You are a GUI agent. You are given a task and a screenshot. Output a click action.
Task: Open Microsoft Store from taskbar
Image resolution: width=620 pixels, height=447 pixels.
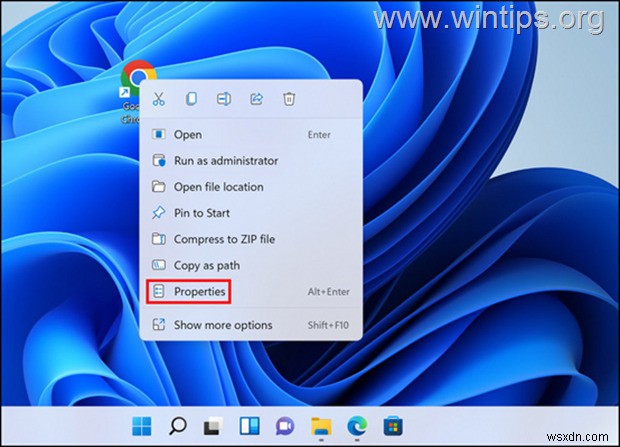(393, 426)
